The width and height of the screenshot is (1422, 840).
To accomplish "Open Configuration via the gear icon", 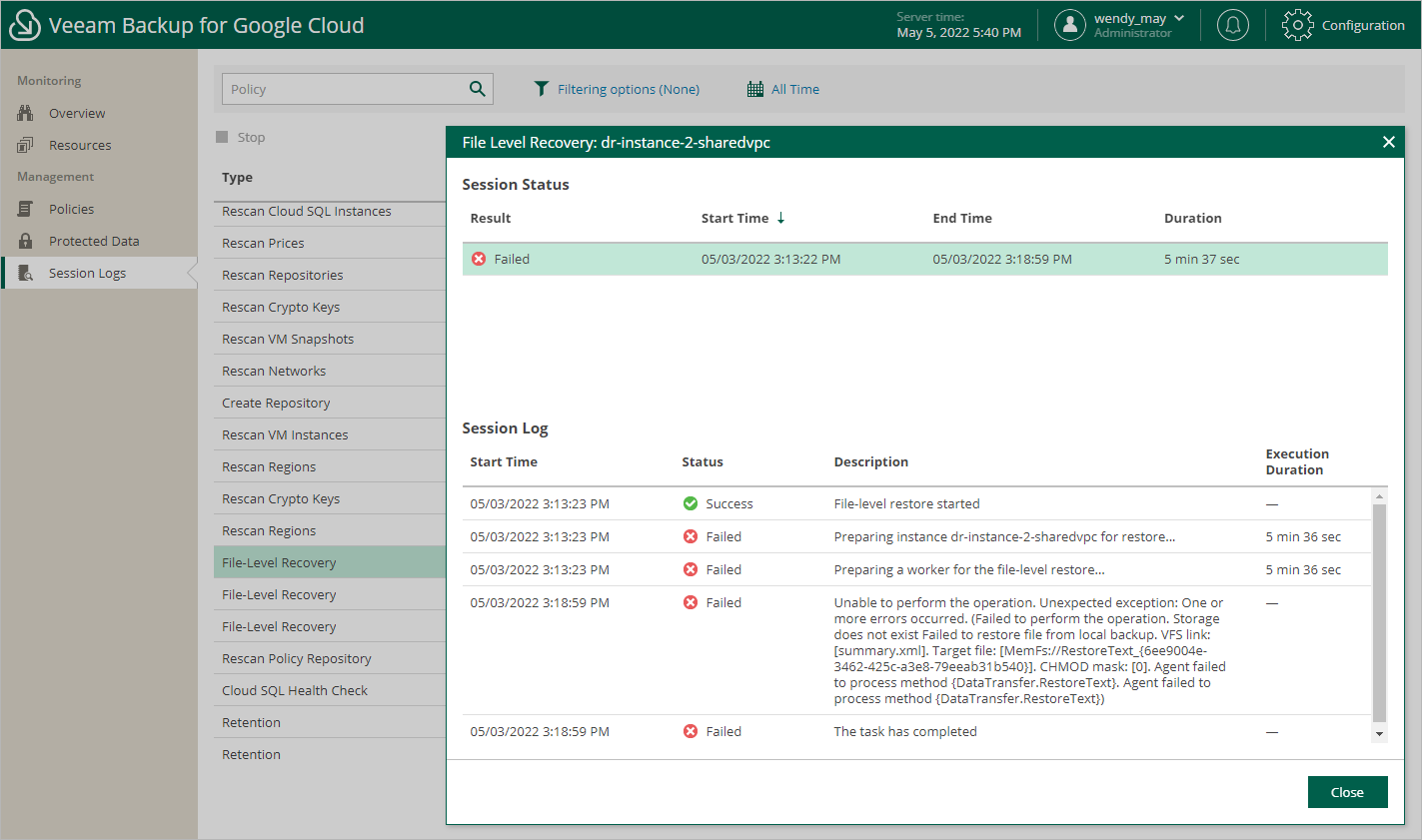I will click(1297, 25).
